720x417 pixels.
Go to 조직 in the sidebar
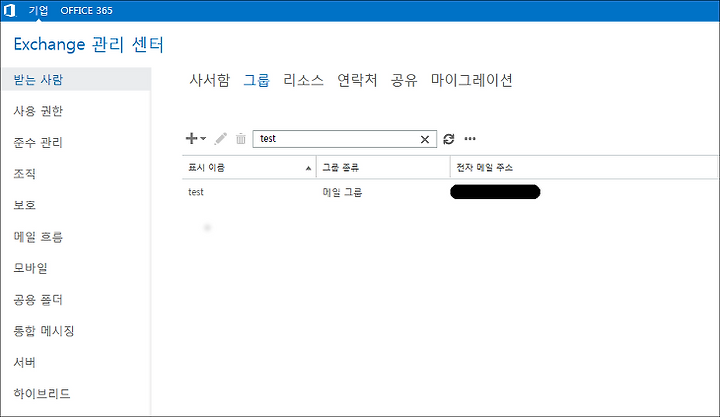(24, 174)
